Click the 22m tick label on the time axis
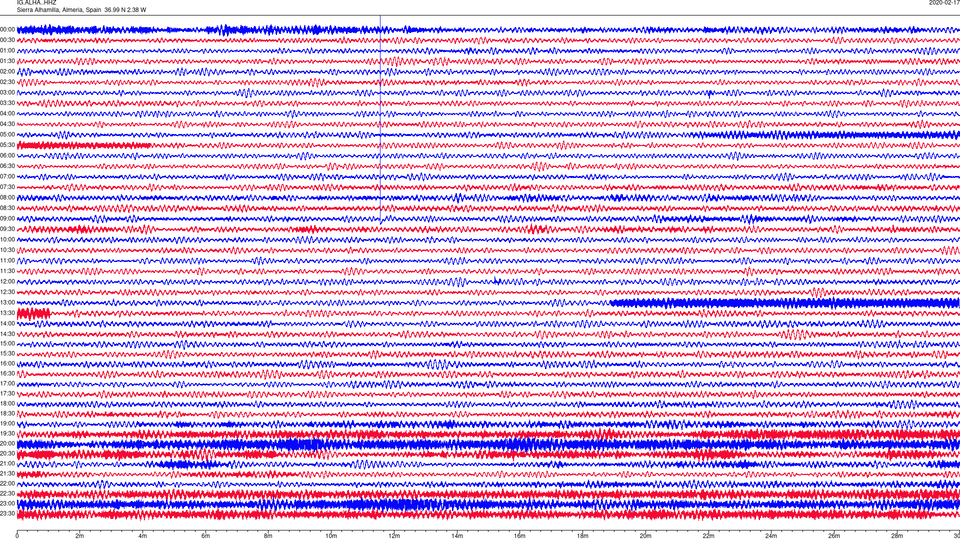Image resolution: width=960 pixels, height=540 pixels. pos(708,536)
